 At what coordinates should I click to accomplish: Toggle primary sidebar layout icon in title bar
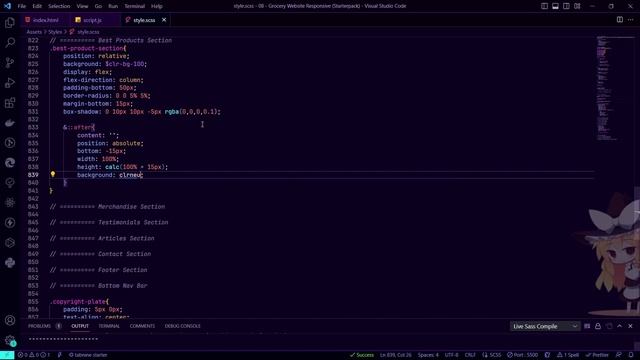tap(544, 6)
